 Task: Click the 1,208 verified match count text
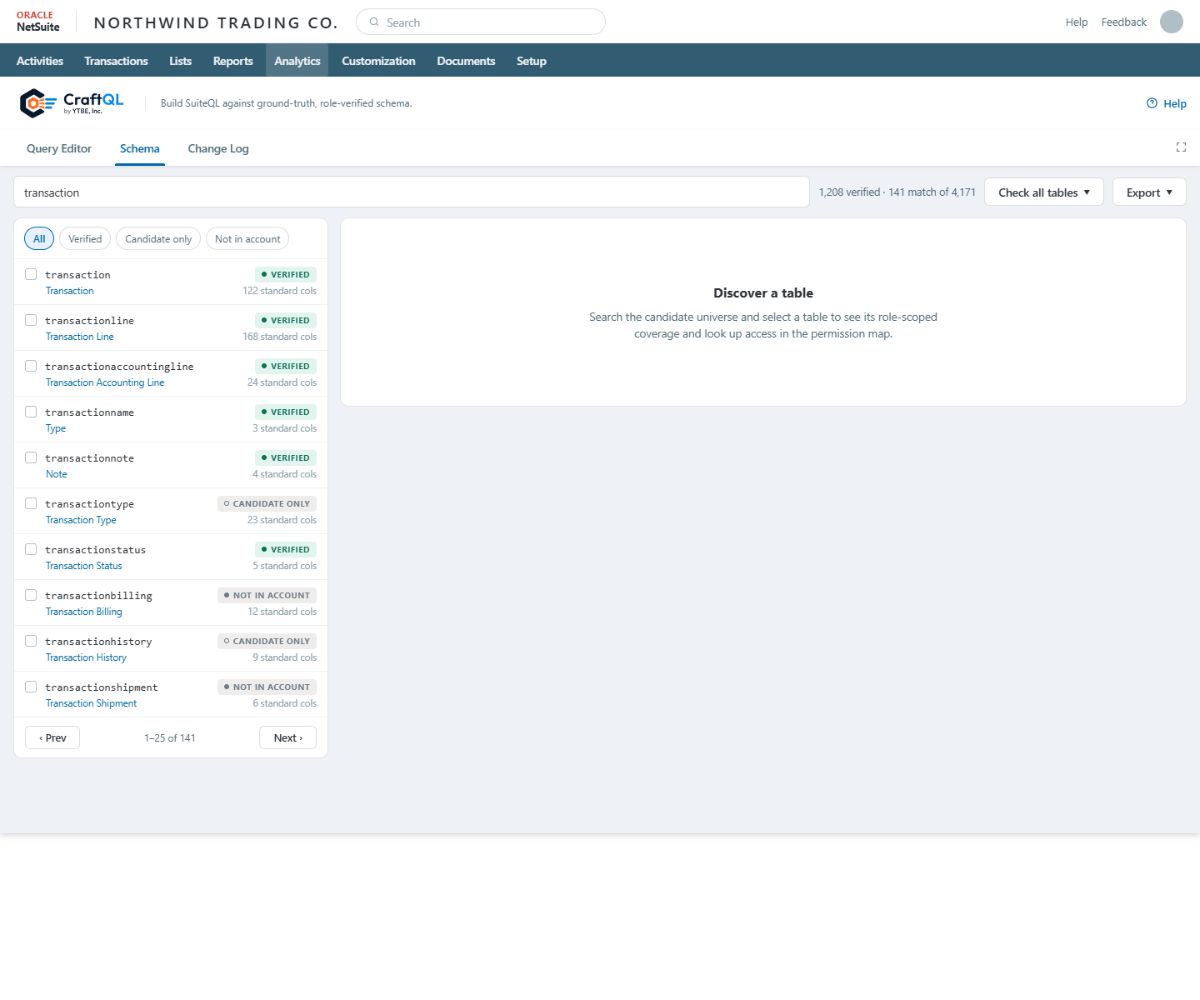coord(897,192)
